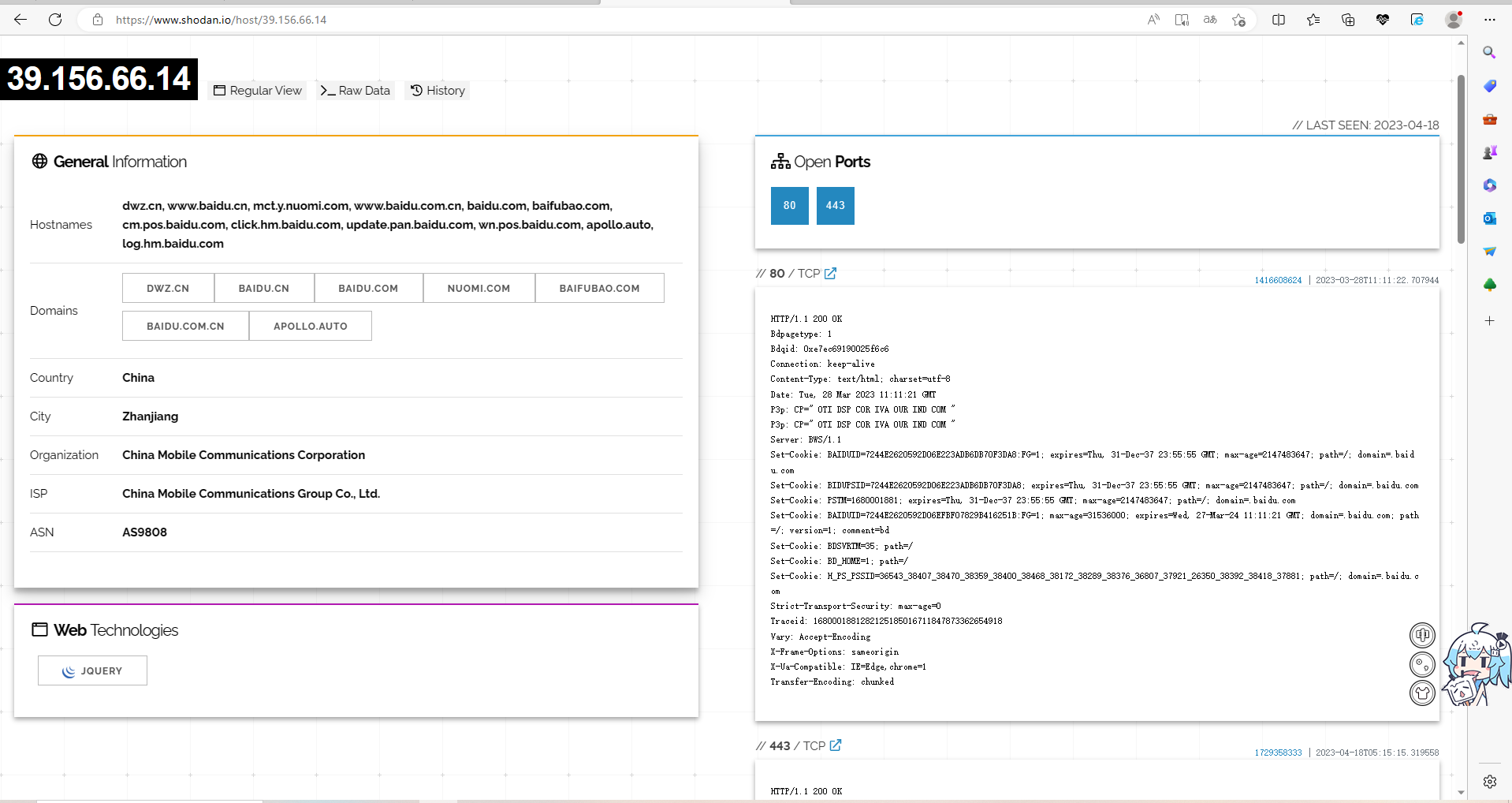Open Edge Collections
The height and width of the screenshot is (803, 1512).
pos(1348,20)
